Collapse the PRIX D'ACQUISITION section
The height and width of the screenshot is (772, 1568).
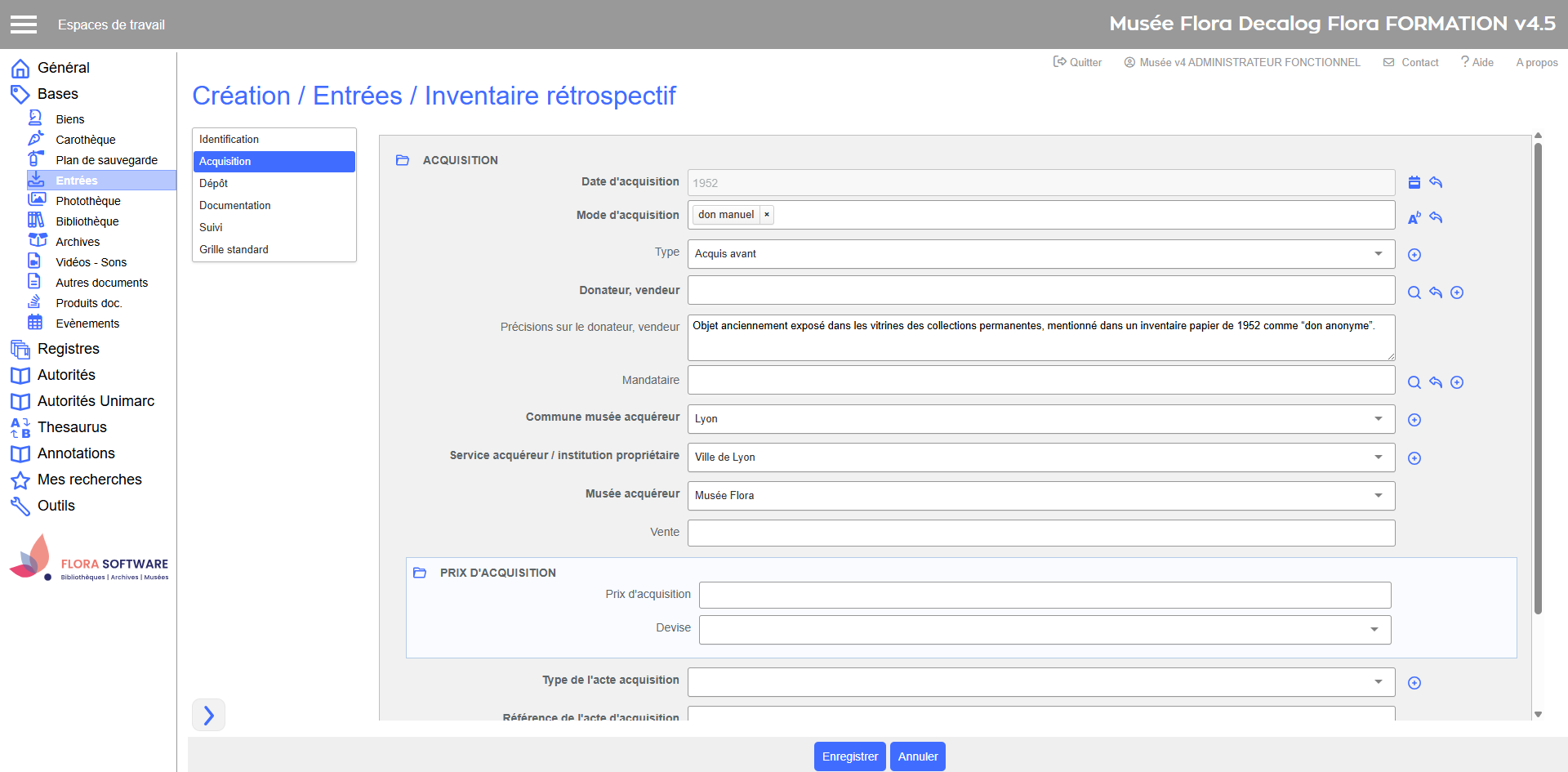[x=420, y=573]
